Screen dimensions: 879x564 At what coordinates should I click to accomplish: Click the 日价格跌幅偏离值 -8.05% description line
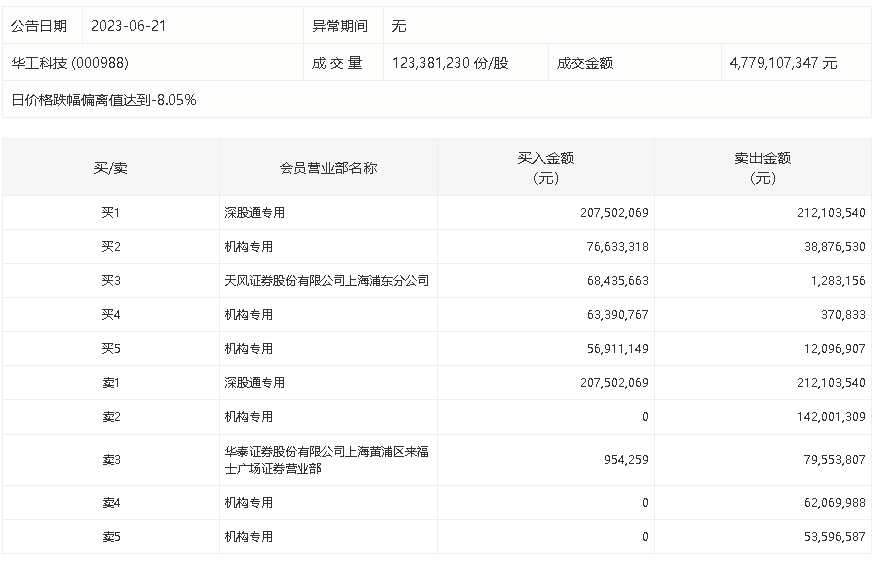click(104, 100)
